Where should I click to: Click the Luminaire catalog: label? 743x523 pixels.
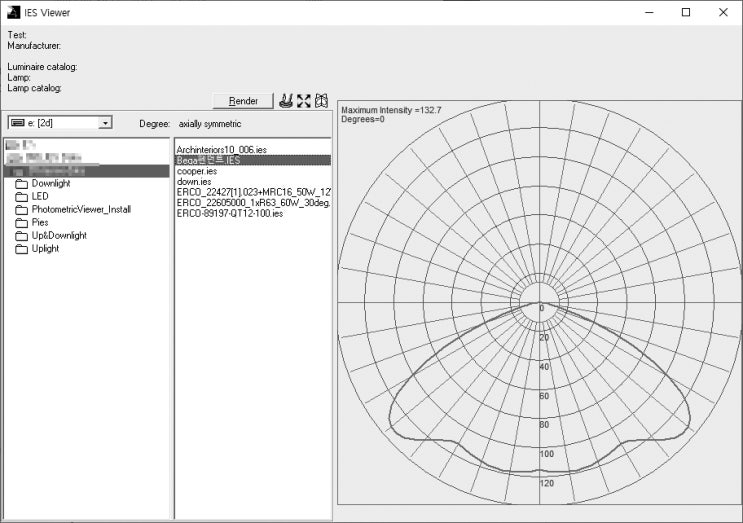click(x=42, y=67)
